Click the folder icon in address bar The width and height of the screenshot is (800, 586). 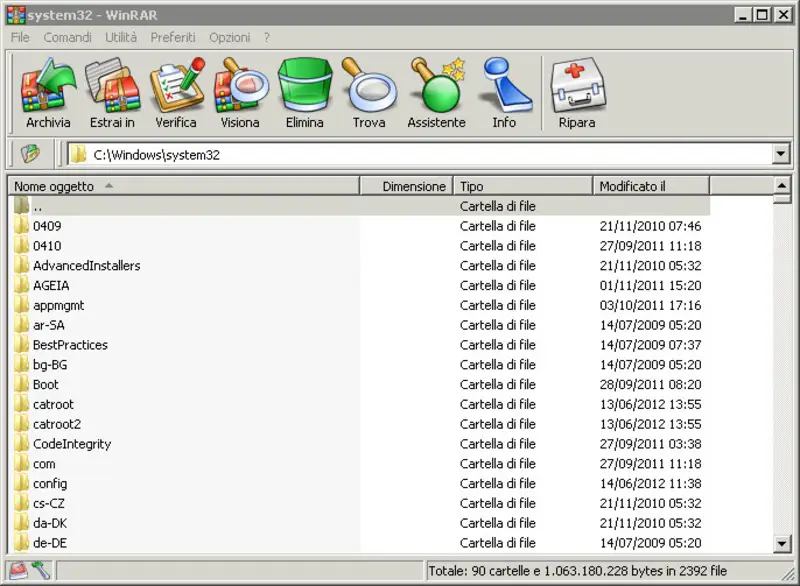point(78,154)
